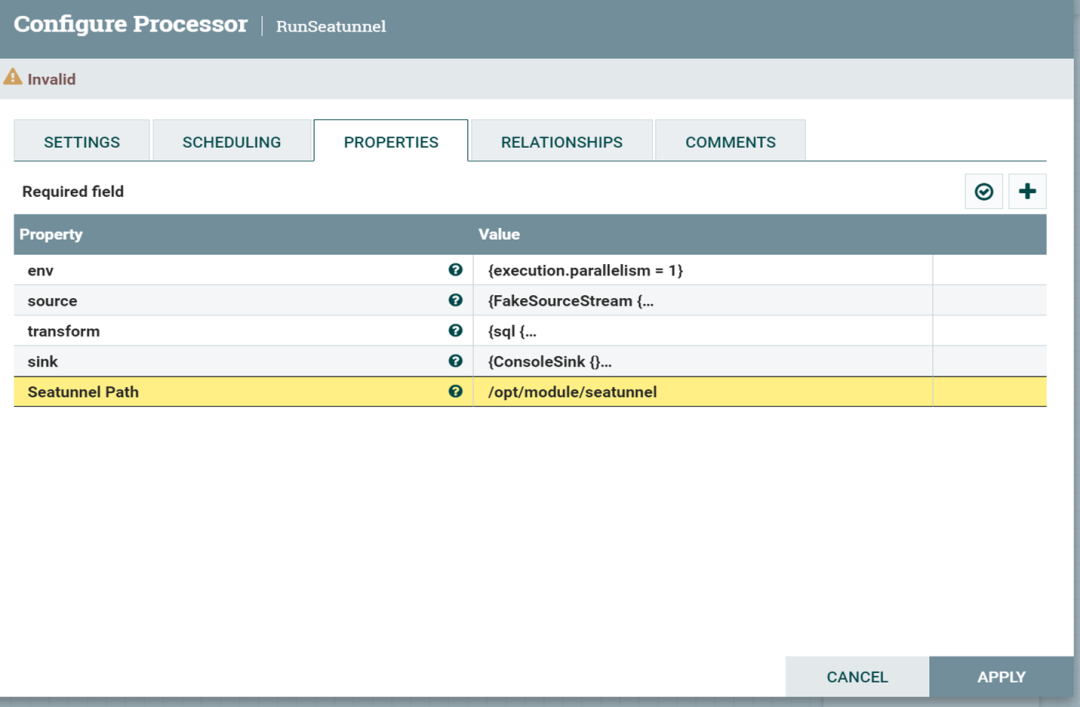Select the env property name
This screenshot has height=707, width=1080.
pyautogui.click(x=41, y=271)
